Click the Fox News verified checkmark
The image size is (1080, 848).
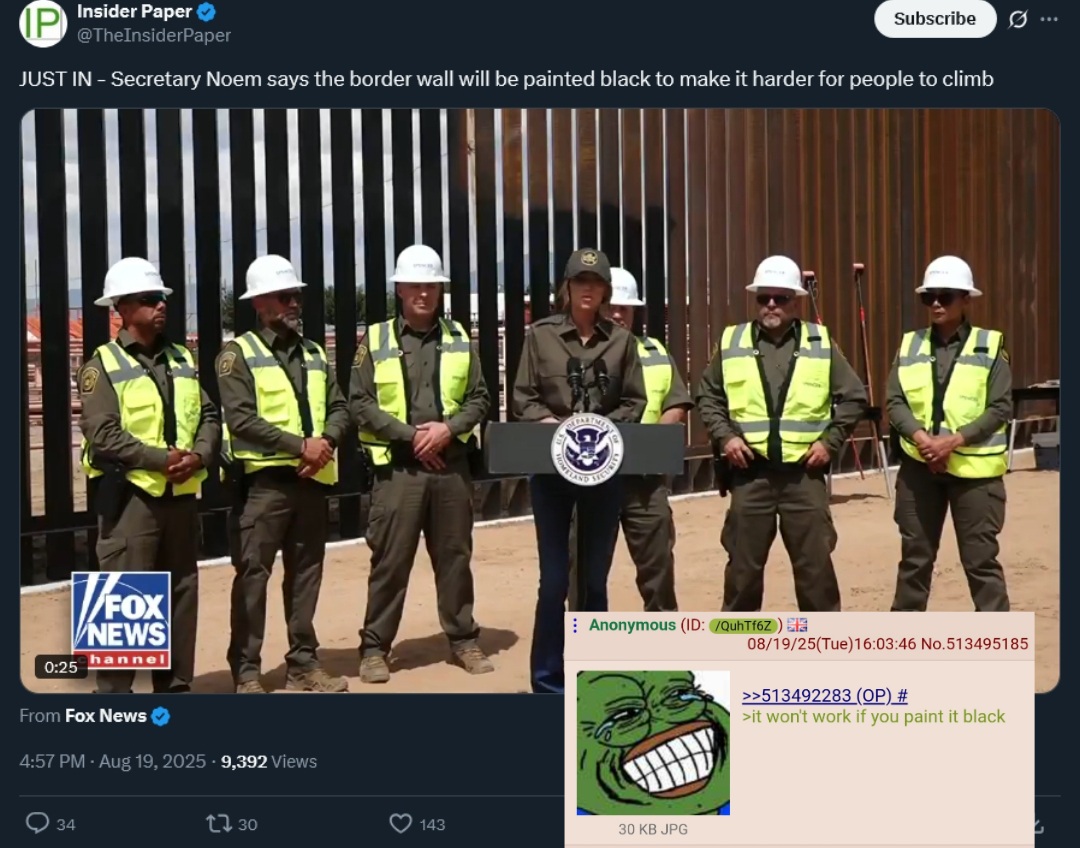coord(160,716)
